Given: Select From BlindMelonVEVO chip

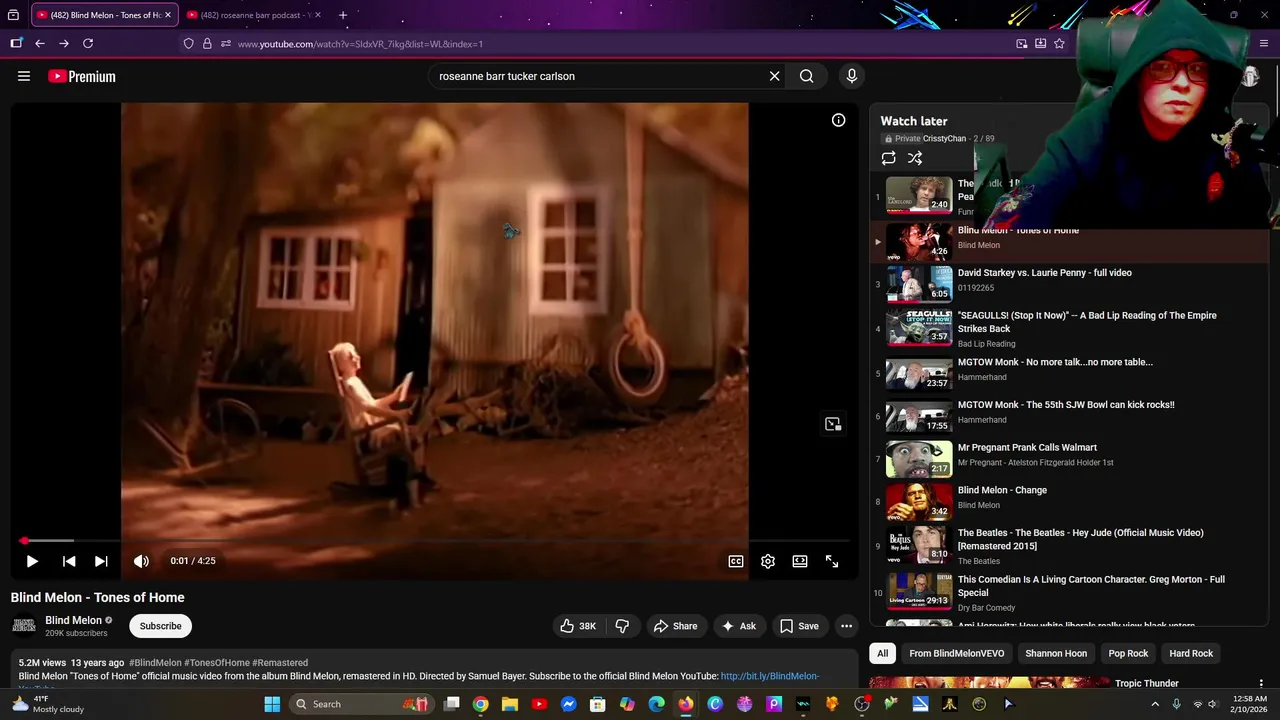Looking at the screenshot, I should tap(957, 653).
